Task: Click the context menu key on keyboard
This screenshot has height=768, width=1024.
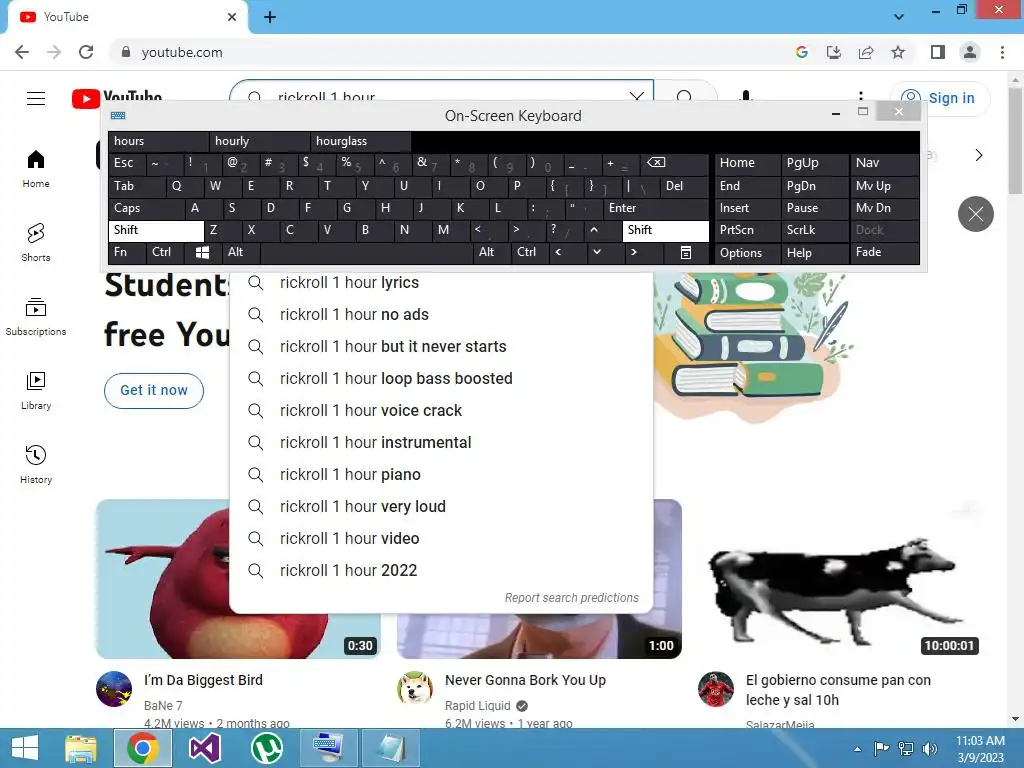Action: click(685, 252)
